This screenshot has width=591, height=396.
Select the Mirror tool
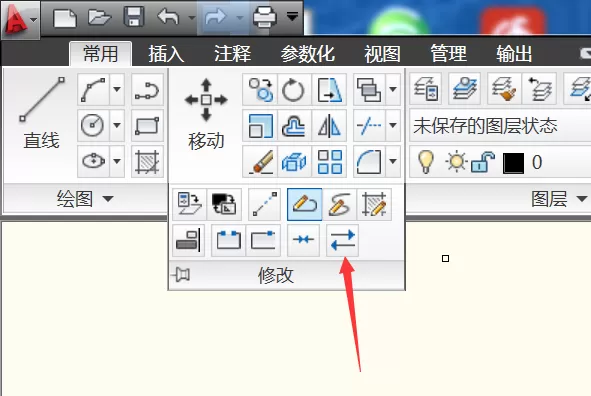(x=329, y=126)
